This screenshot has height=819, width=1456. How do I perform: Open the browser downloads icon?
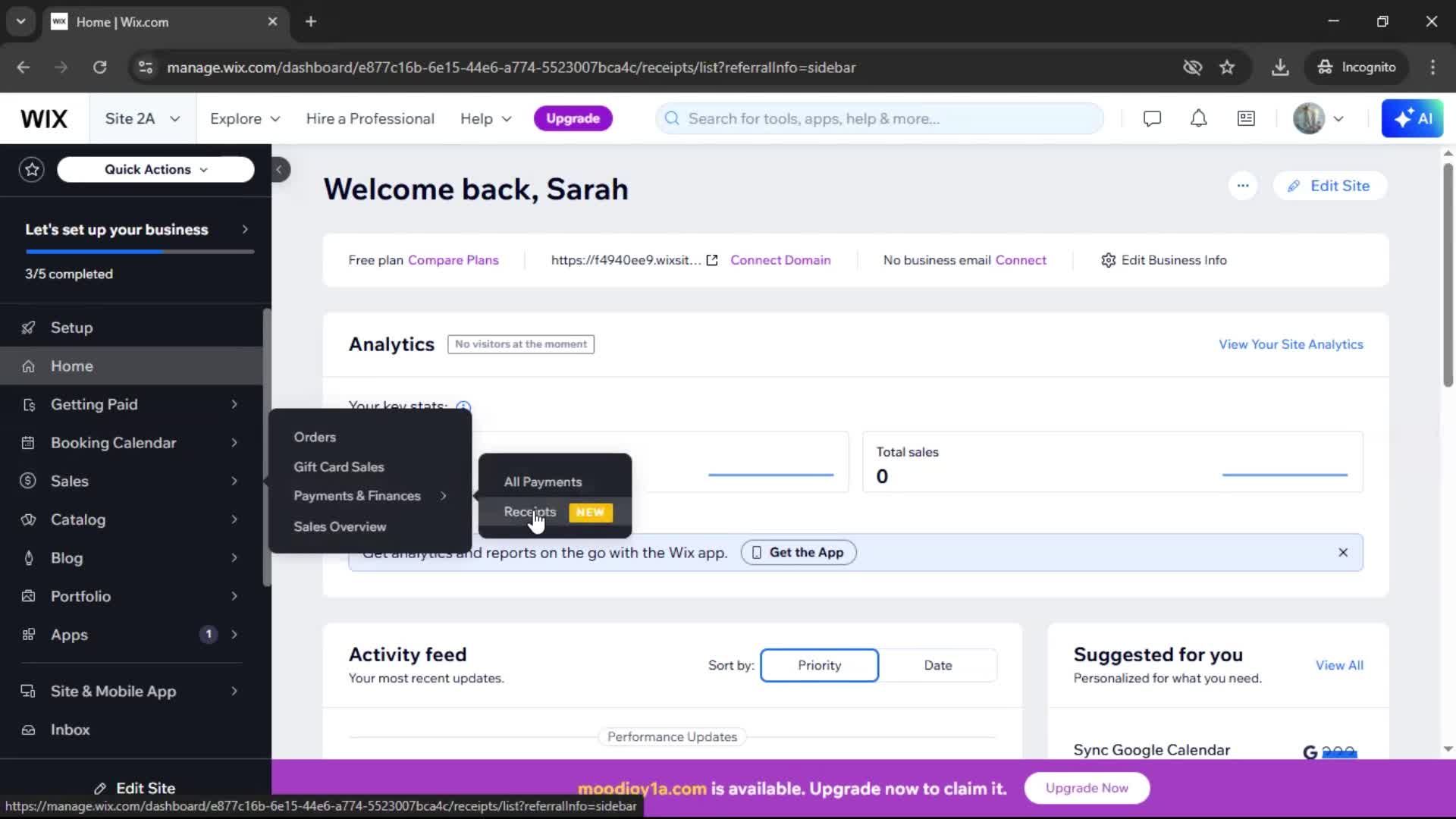[x=1280, y=67]
